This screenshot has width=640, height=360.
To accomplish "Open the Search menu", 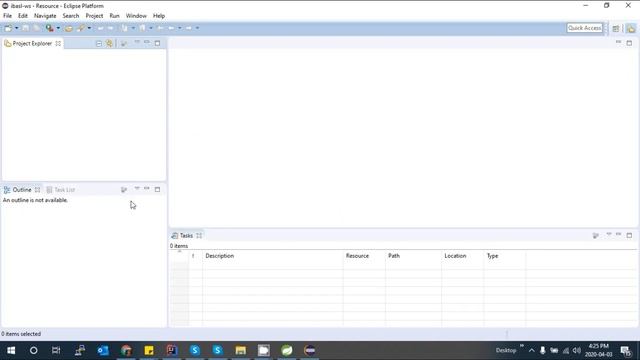I will [x=71, y=16].
